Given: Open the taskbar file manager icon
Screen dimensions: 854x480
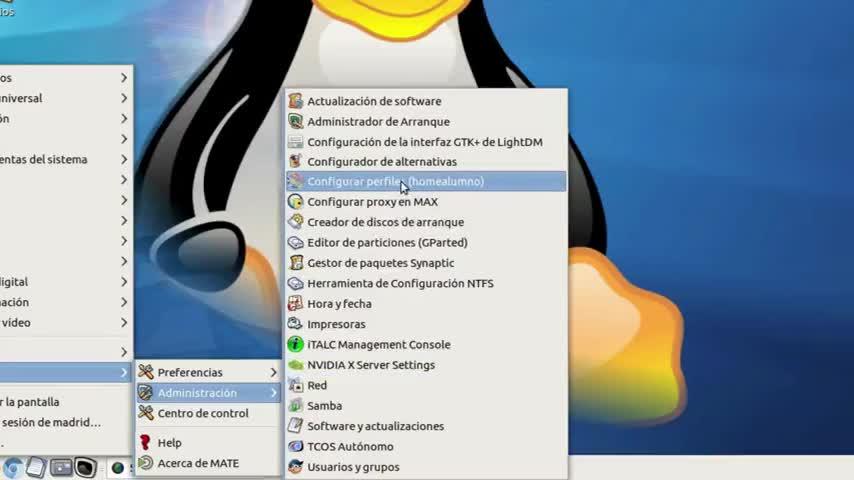Looking at the screenshot, I should point(61,467).
